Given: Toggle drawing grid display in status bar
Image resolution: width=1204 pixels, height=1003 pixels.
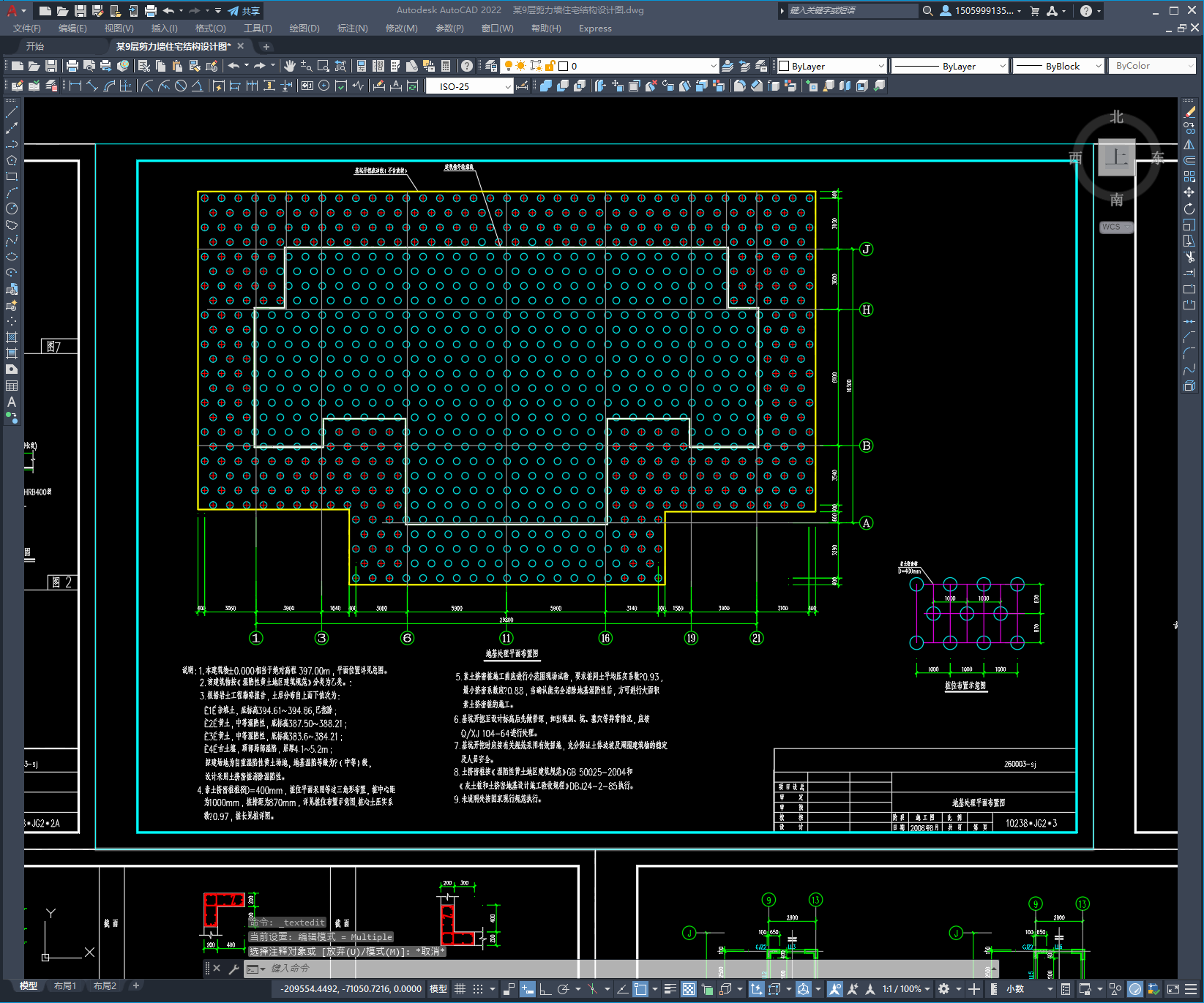Looking at the screenshot, I should coord(460,989).
